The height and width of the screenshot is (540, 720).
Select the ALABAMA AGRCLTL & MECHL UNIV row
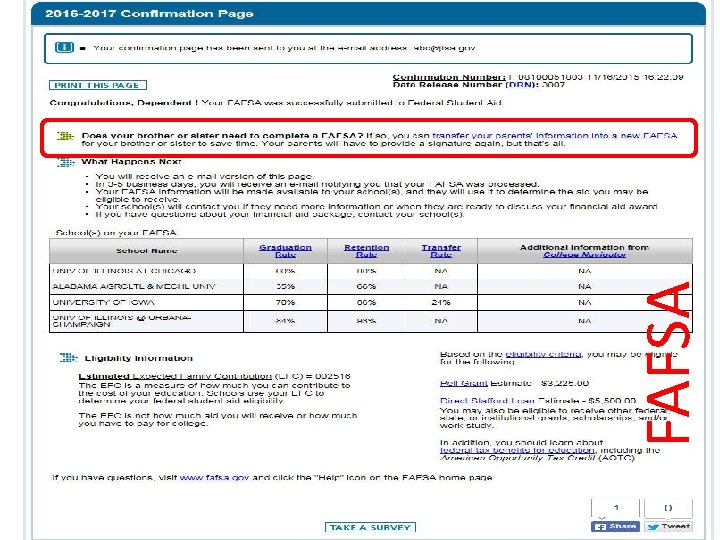pos(371,287)
